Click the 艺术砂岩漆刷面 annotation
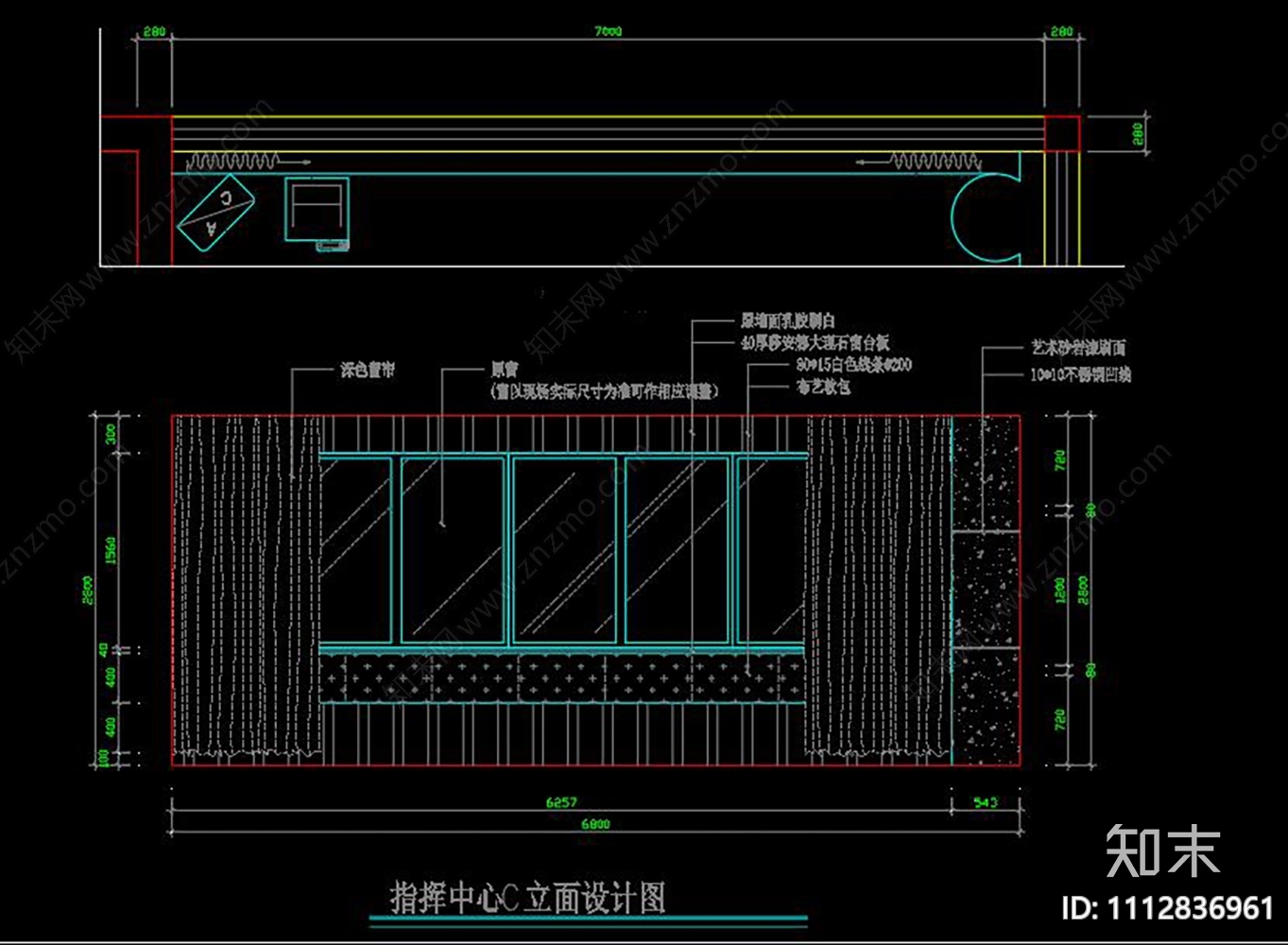Viewport: 1288px width, 945px height. 1077,348
